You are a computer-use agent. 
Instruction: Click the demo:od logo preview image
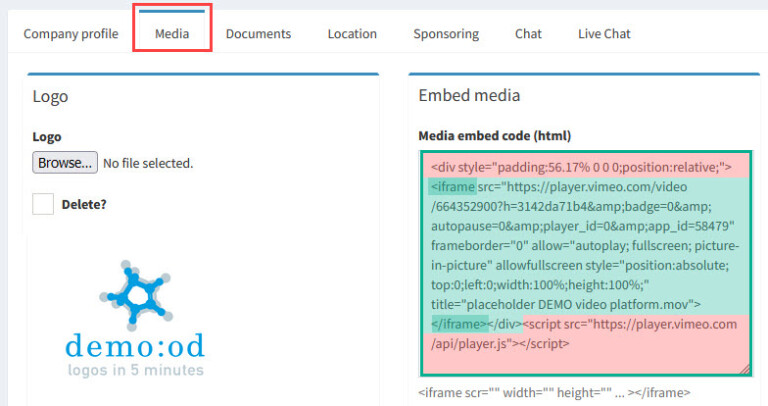(135, 319)
